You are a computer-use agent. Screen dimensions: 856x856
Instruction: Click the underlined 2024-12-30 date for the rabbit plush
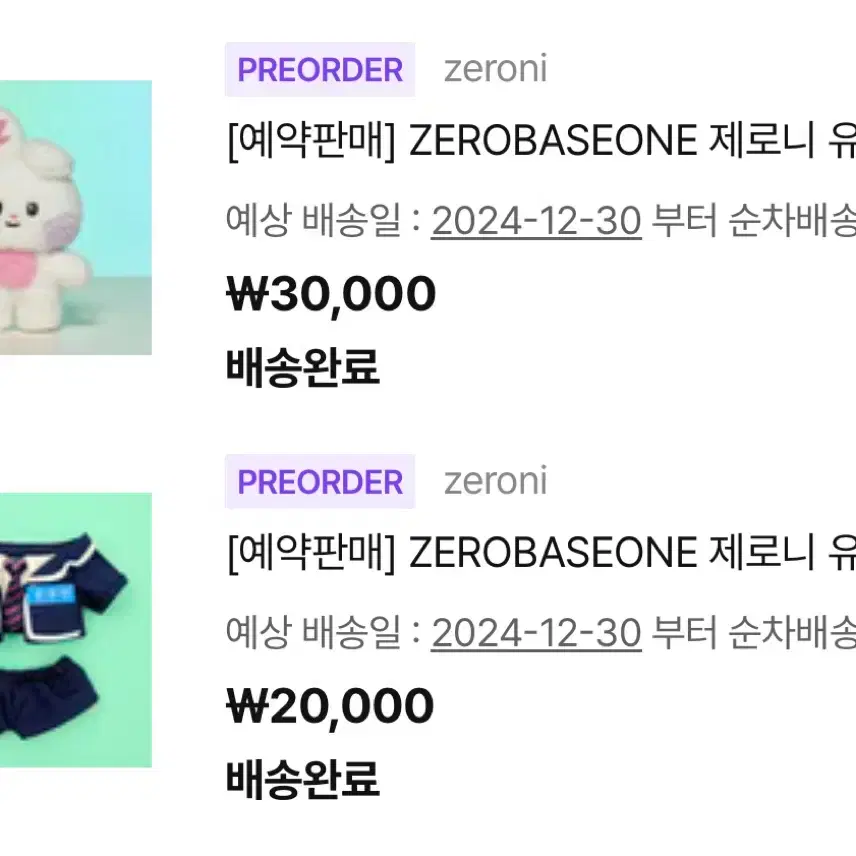tap(536, 221)
